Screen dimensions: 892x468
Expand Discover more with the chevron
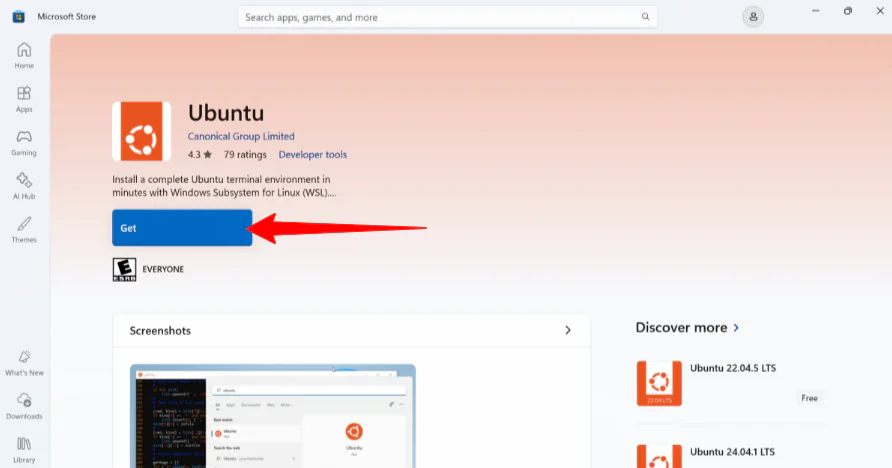click(736, 328)
